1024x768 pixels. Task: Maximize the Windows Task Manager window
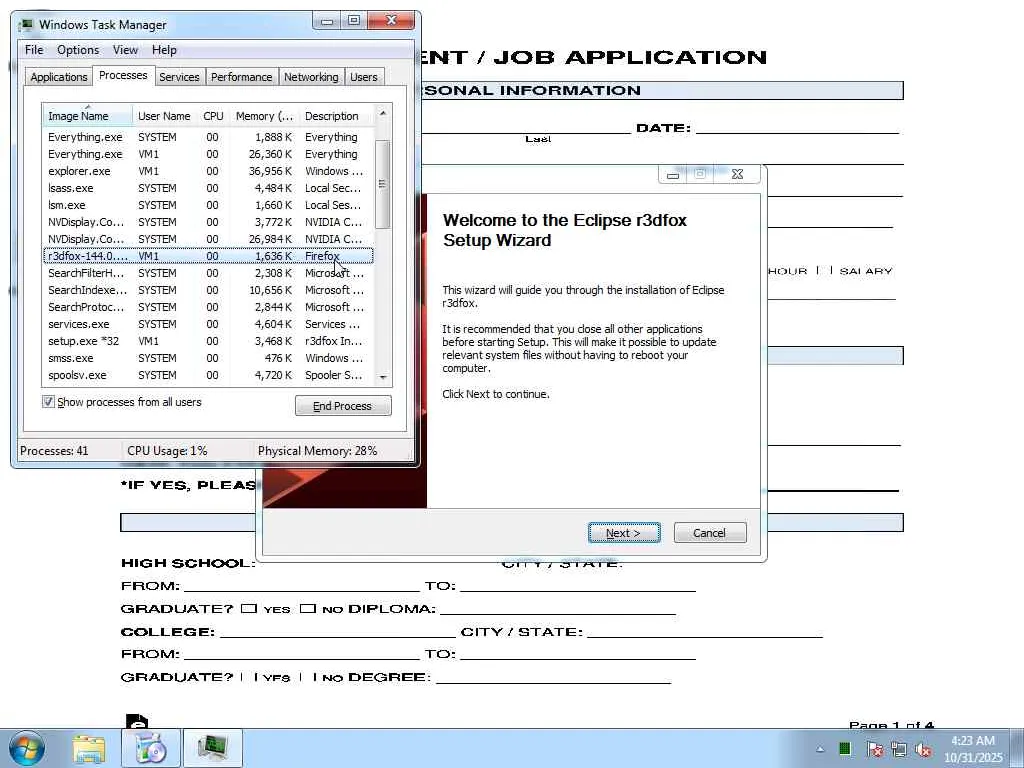(353, 22)
